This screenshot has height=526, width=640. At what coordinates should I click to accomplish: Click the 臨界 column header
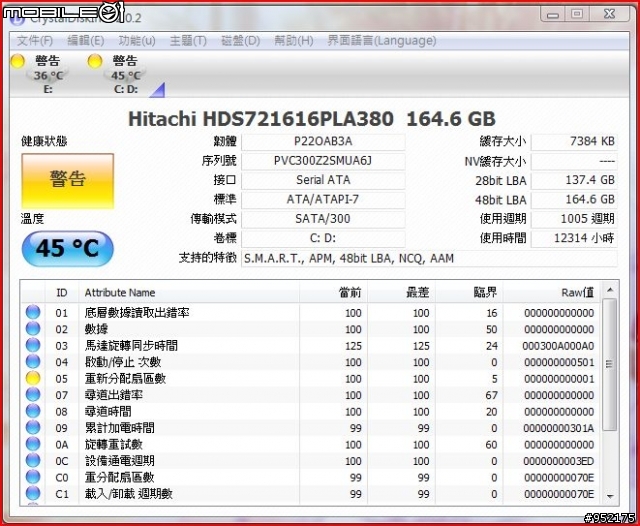coord(469,293)
